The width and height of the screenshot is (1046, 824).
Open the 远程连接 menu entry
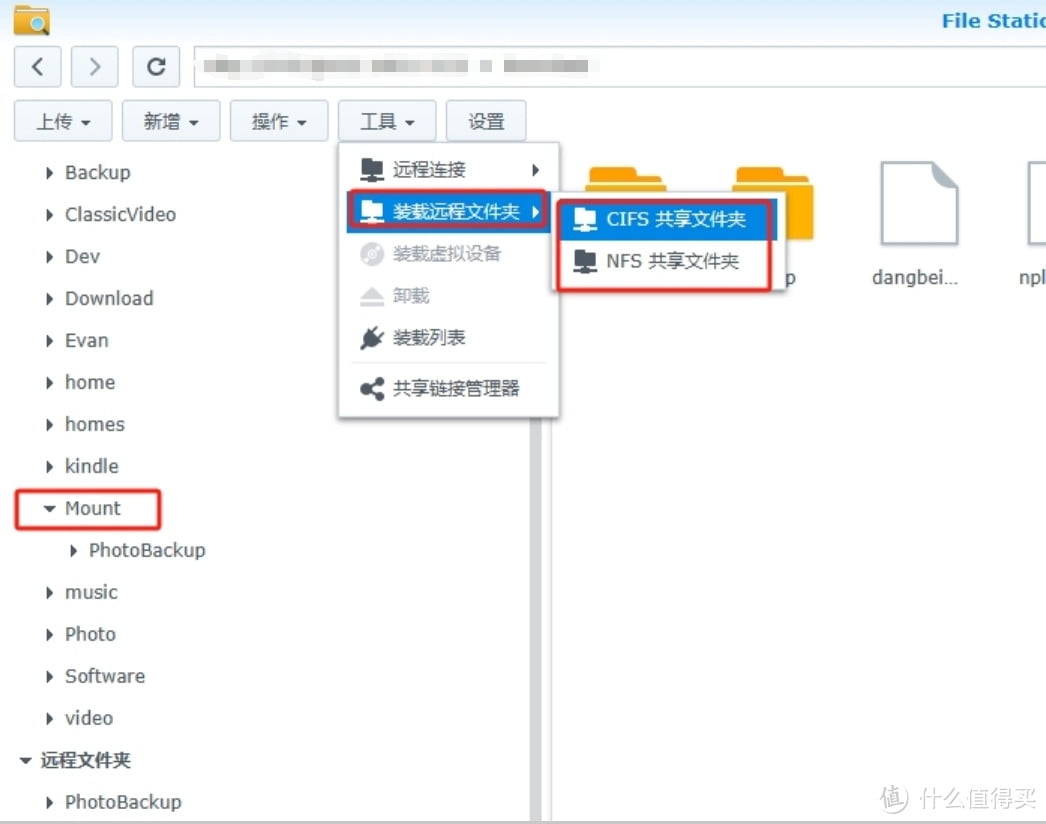pyautogui.click(x=448, y=169)
